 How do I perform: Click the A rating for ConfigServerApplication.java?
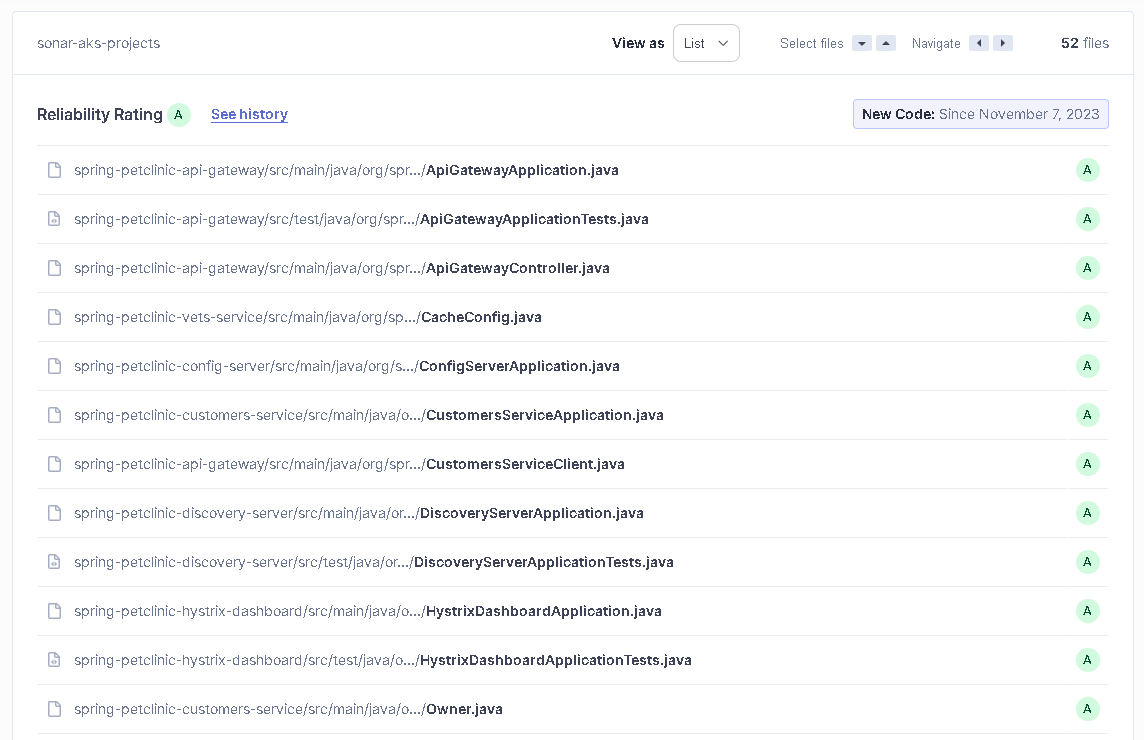click(x=1087, y=366)
